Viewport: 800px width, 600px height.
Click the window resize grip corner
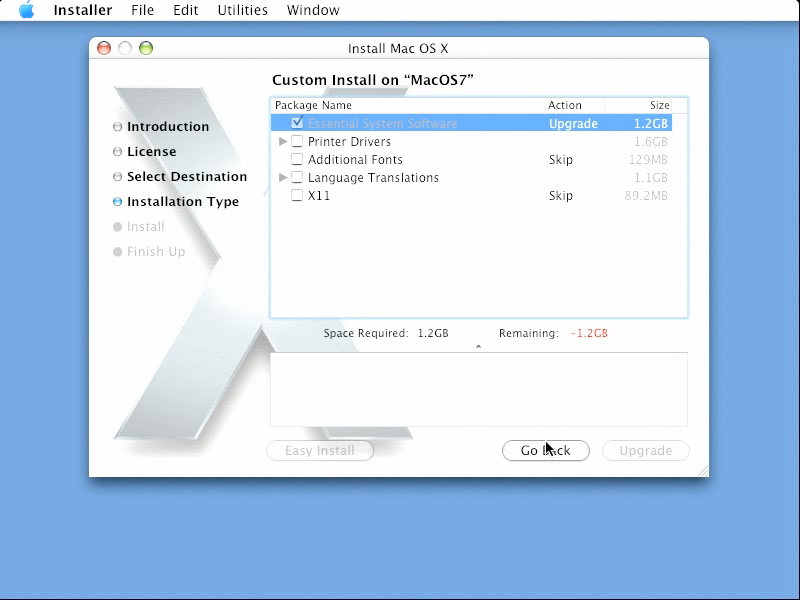coord(703,471)
